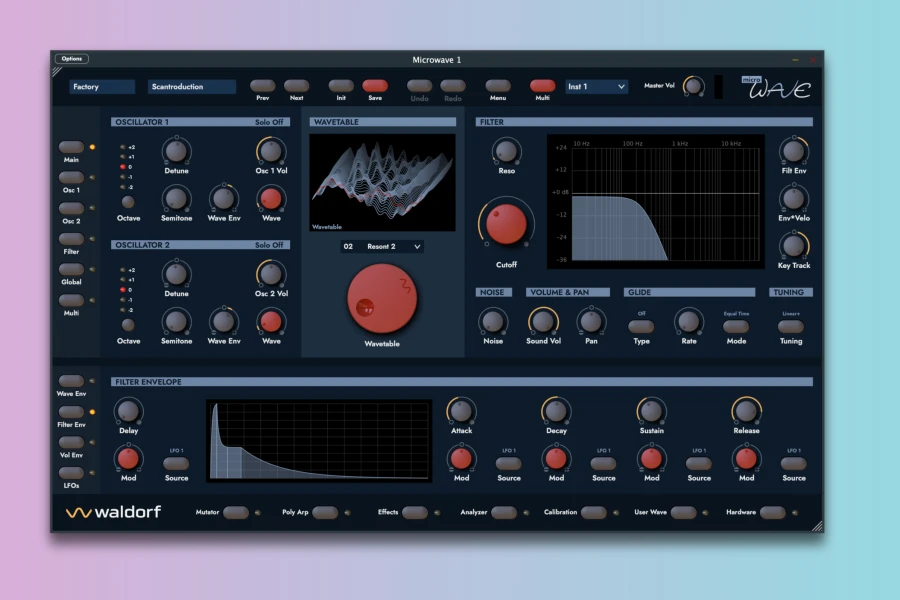Click the Factory bank field

[x=102, y=87]
